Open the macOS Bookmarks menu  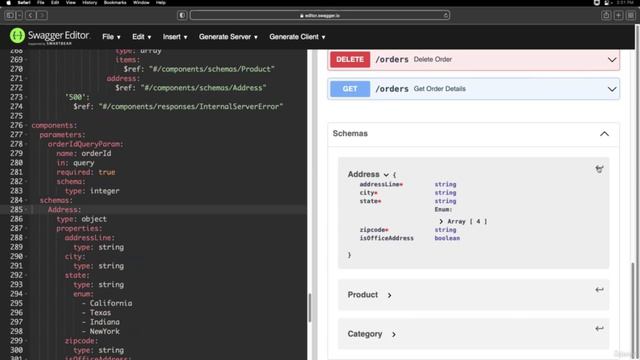[x=115, y=2]
